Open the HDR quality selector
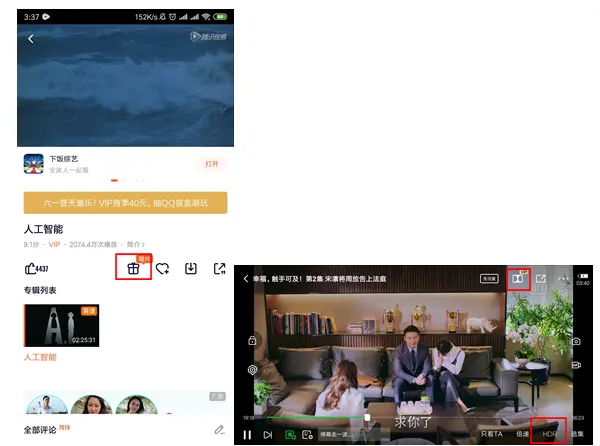The width and height of the screenshot is (600, 446). click(549, 434)
